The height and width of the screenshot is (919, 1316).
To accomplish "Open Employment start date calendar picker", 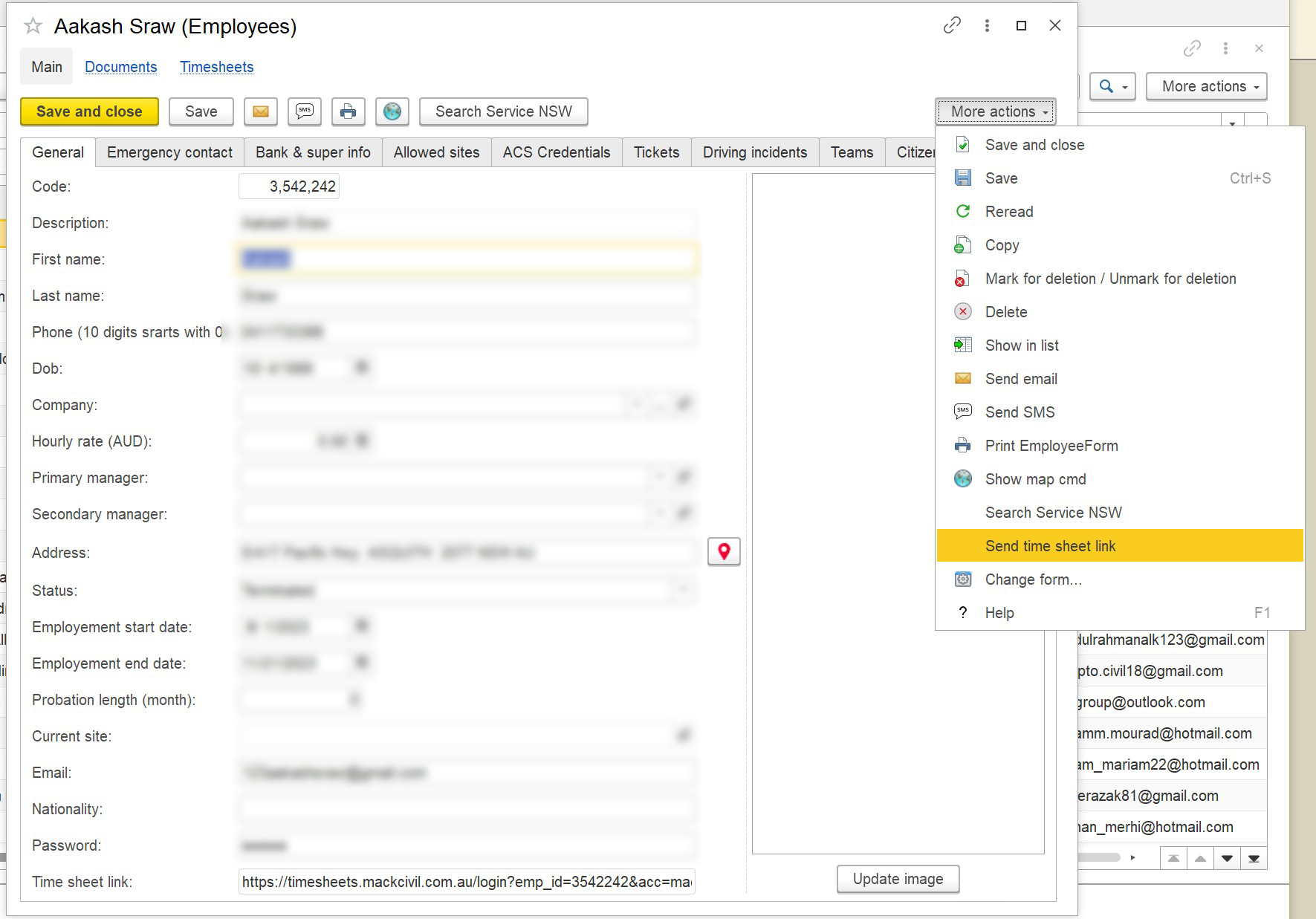I will pos(361,626).
